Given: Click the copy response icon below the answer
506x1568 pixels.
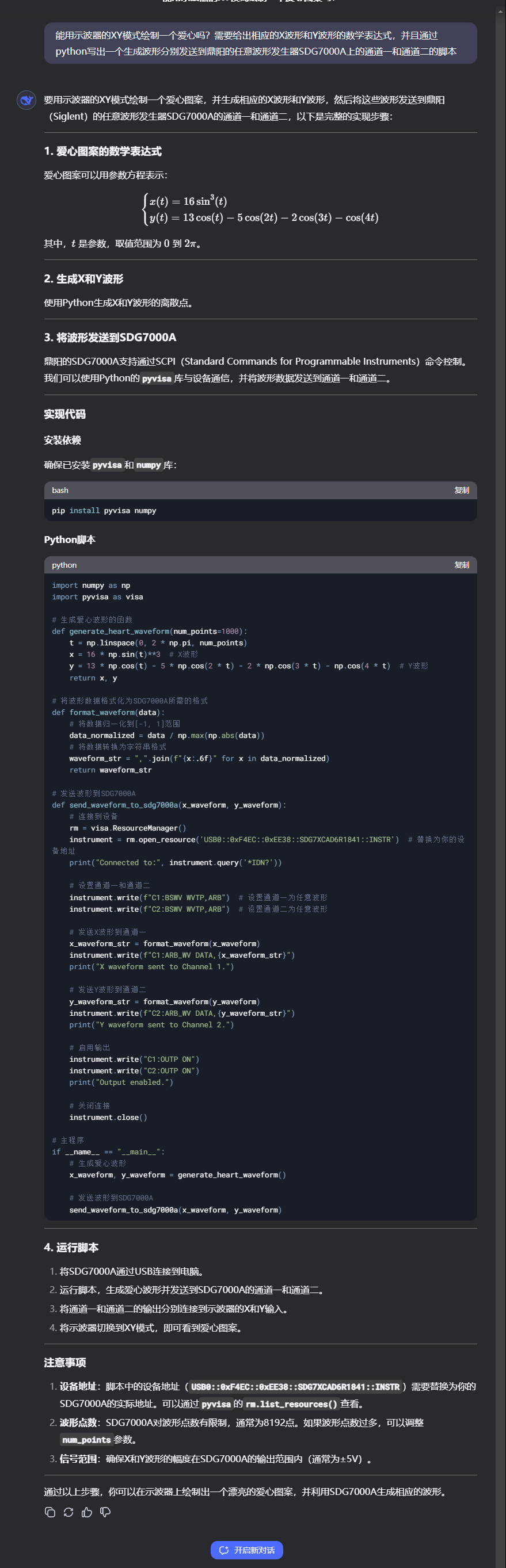Looking at the screenshot, I should (50, 1512).
